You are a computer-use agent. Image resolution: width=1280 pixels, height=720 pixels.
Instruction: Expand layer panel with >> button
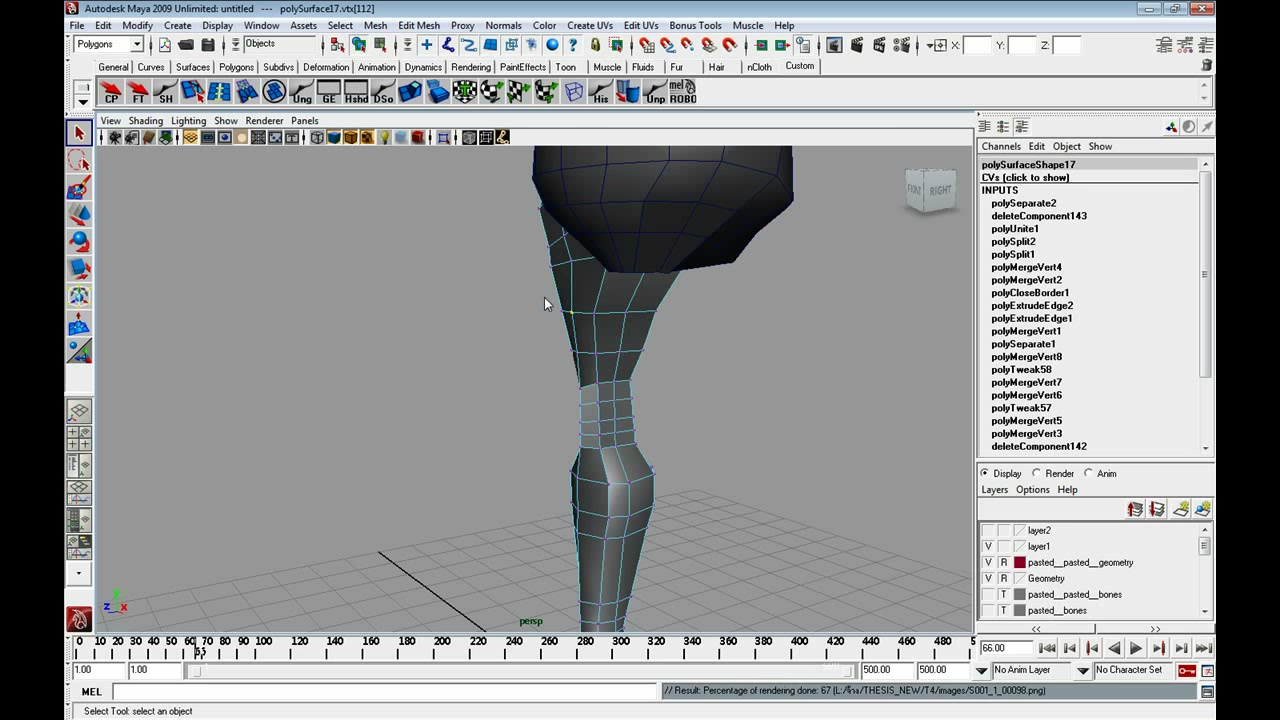(1155, 629)
